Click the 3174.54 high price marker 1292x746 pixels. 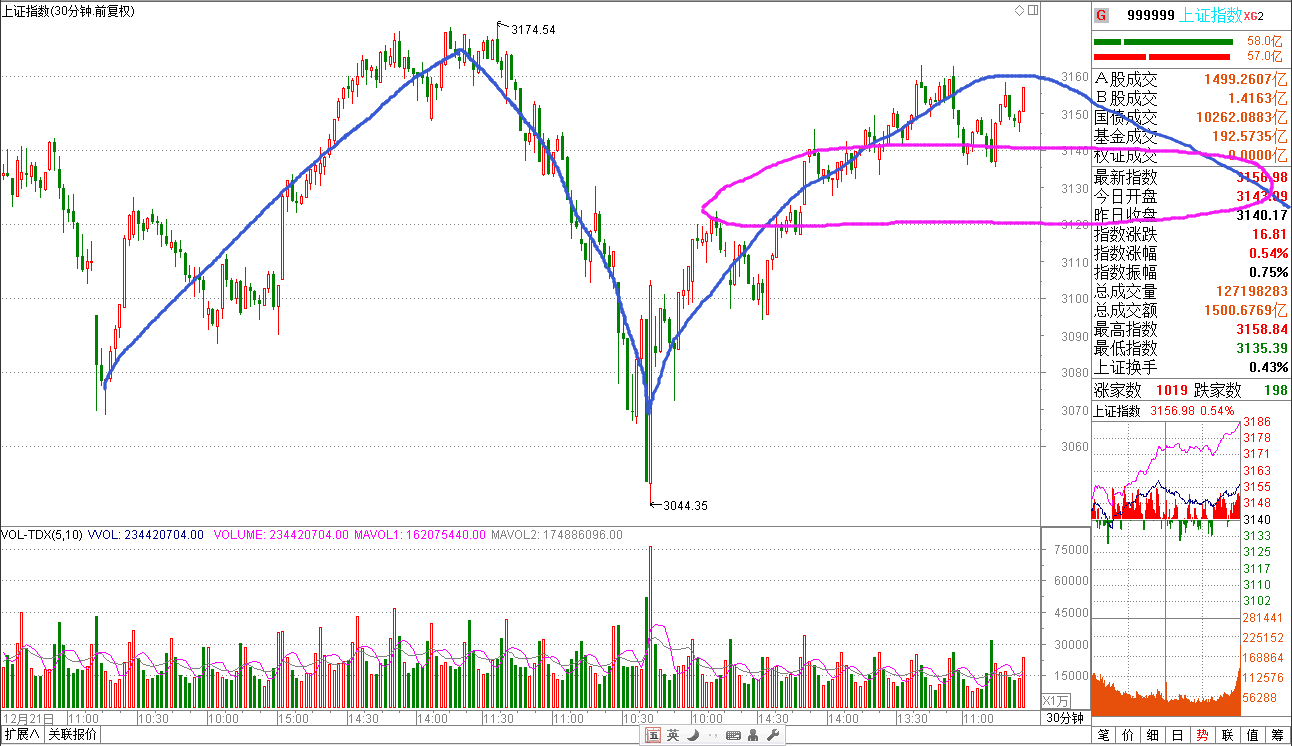[x=532, y=30]
